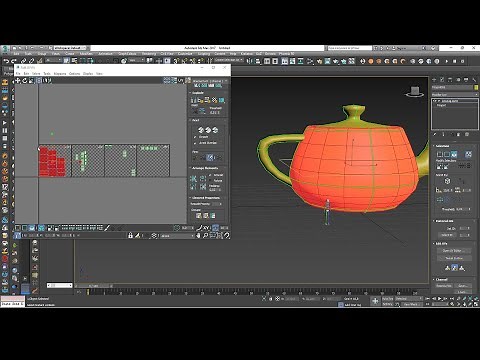480x360 pixels.
Task: Toggle Select By Element in Edit UVWs bottom toolbar
Action: pos(41,228)
